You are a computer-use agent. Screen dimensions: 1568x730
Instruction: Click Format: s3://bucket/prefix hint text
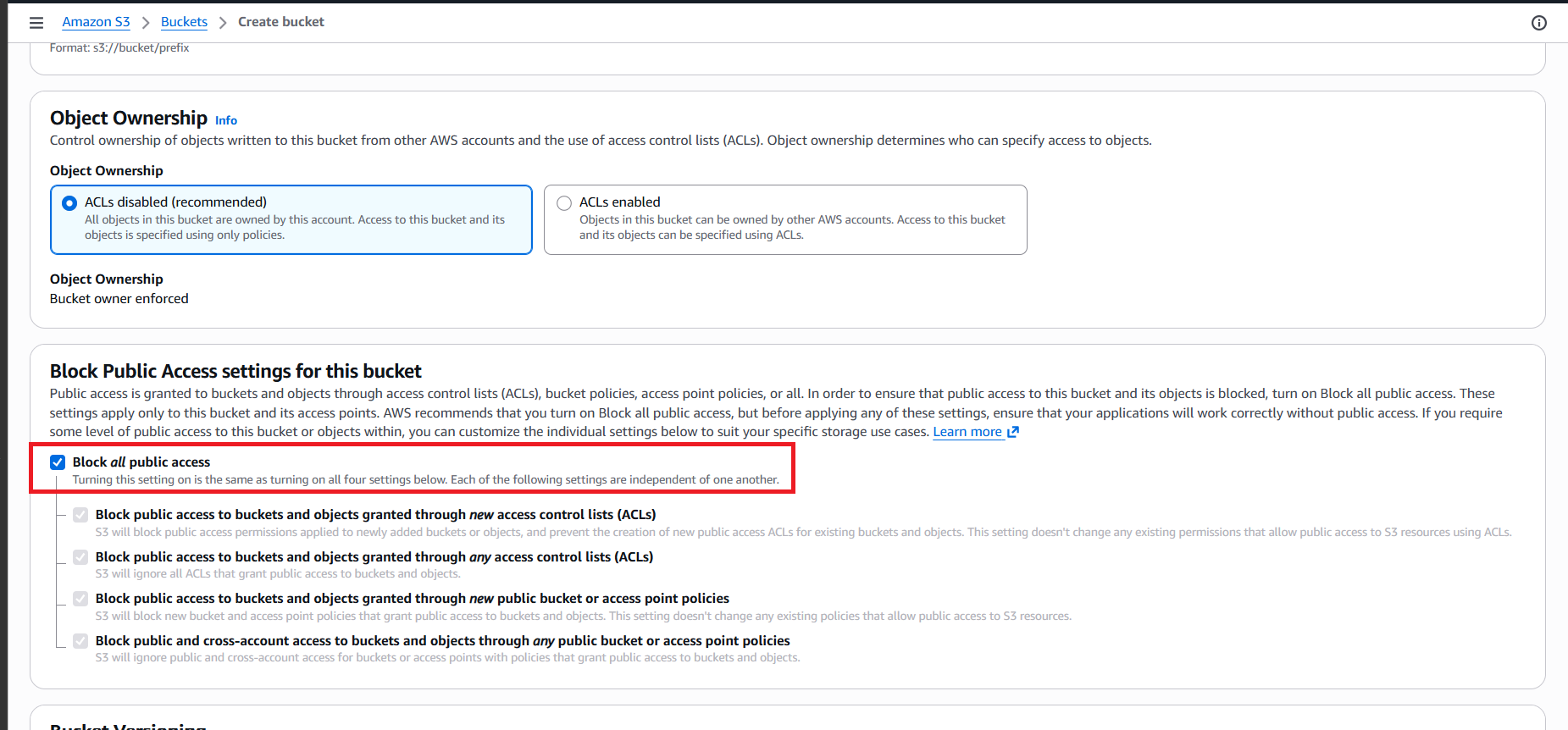pos(119,48)
